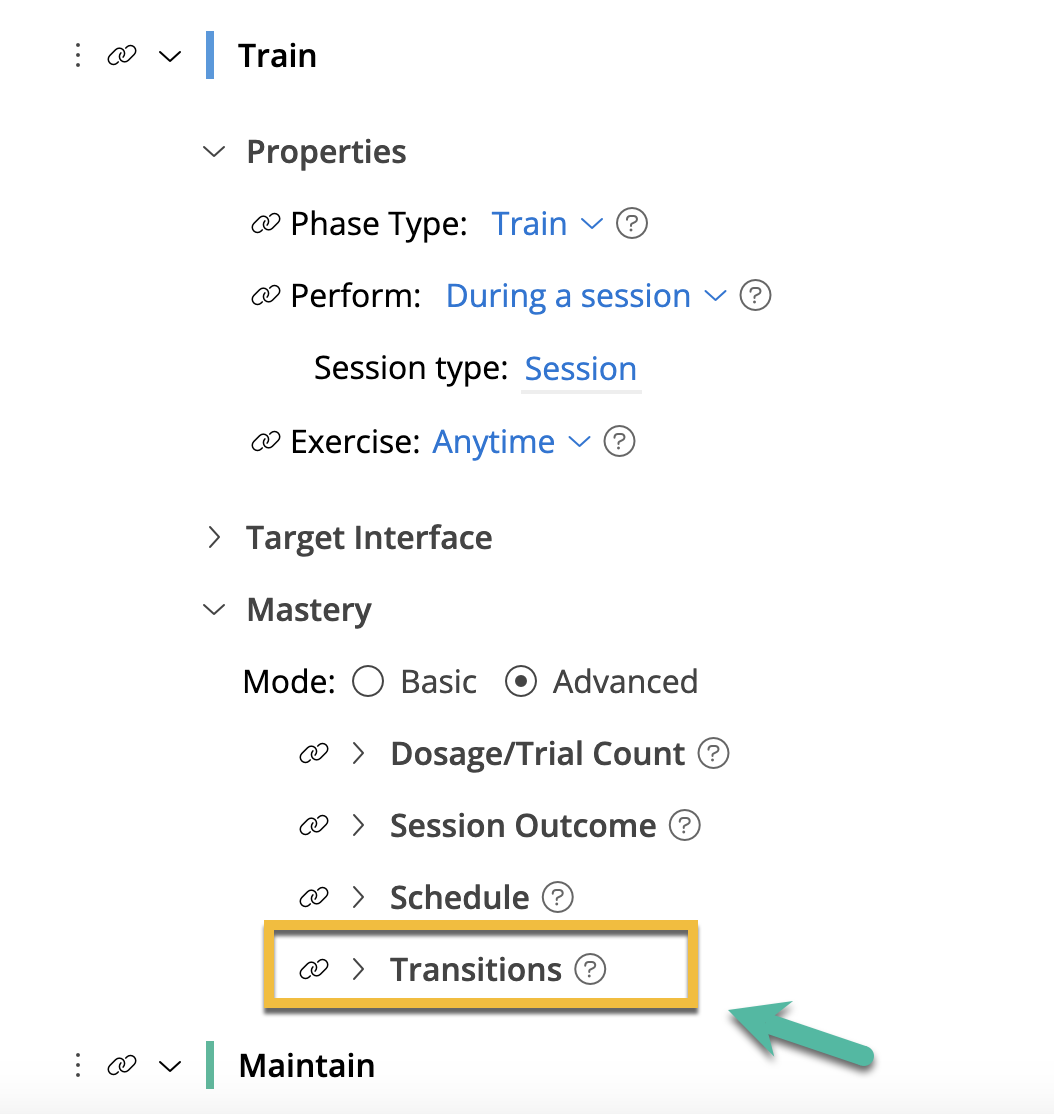1054x1114 pixels.
Task: Click the link icon near Dosage/Trial Count
Action: click(x=316, y=753)
